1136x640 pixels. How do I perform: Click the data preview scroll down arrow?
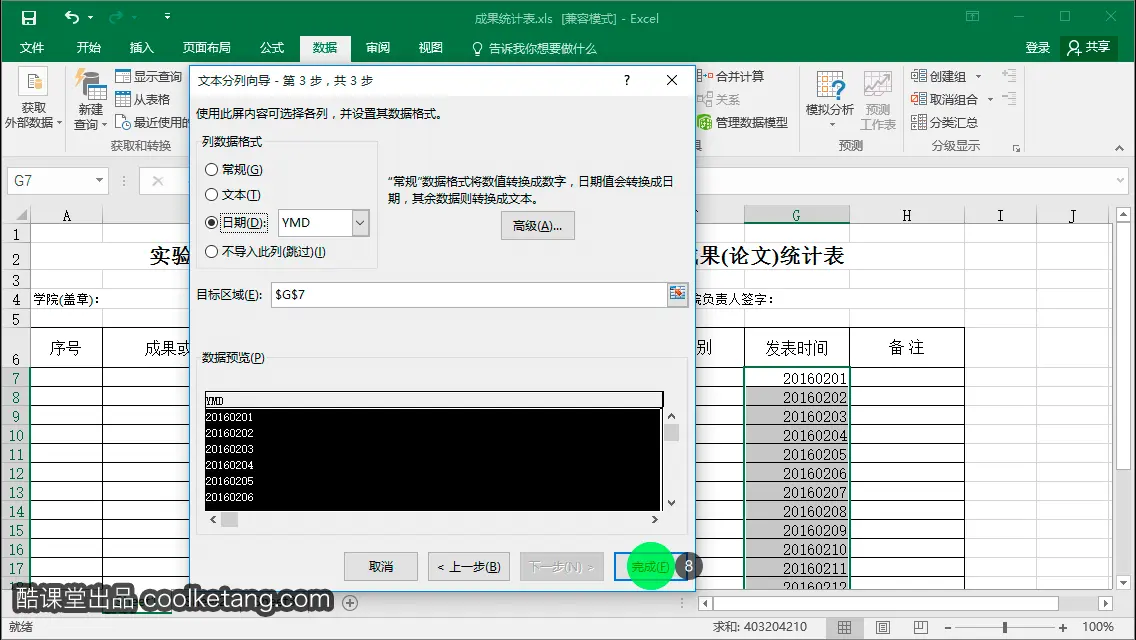pyautogui.click(x=672, y=503)
